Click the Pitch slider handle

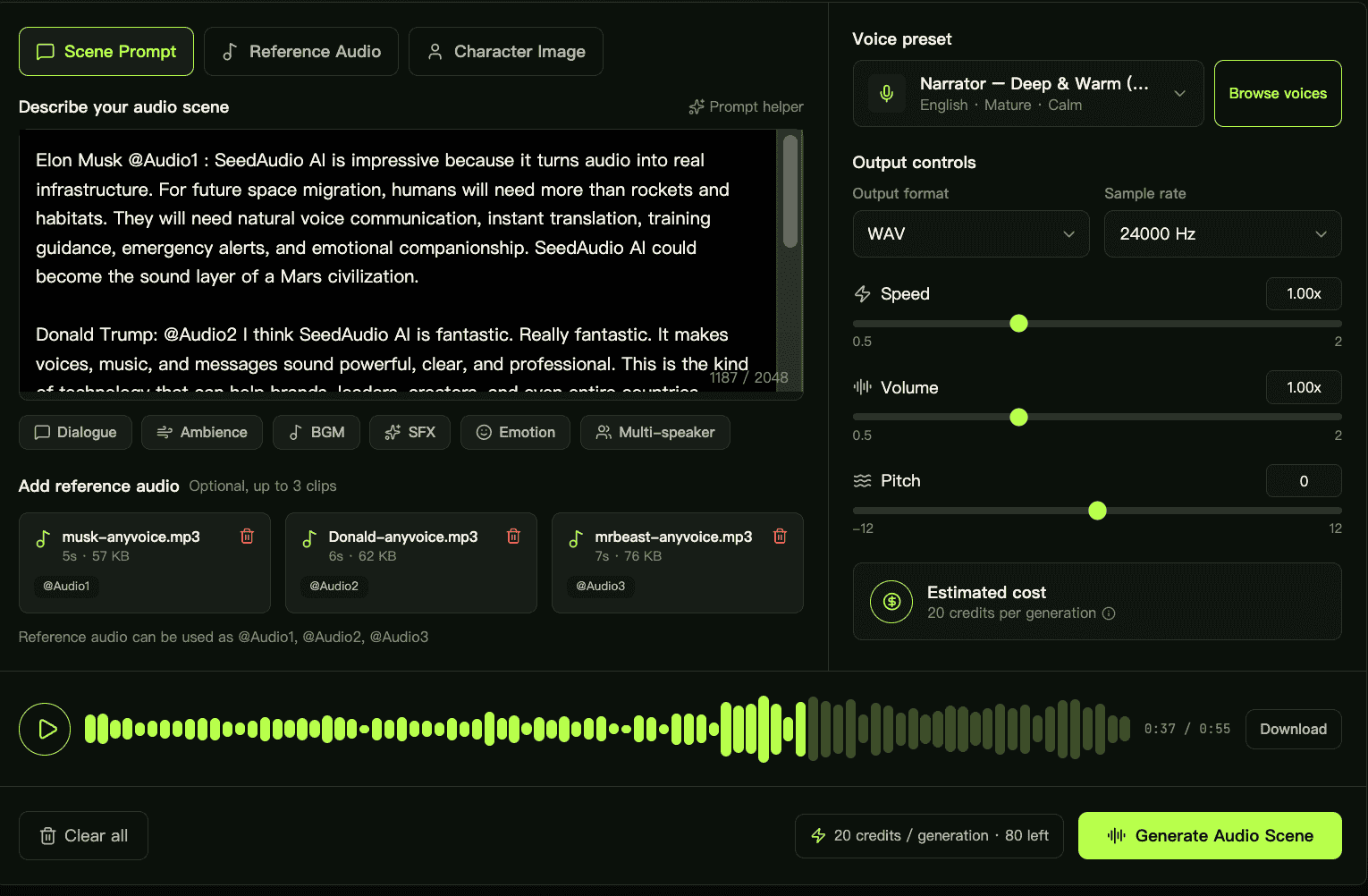coord(1097,511)
